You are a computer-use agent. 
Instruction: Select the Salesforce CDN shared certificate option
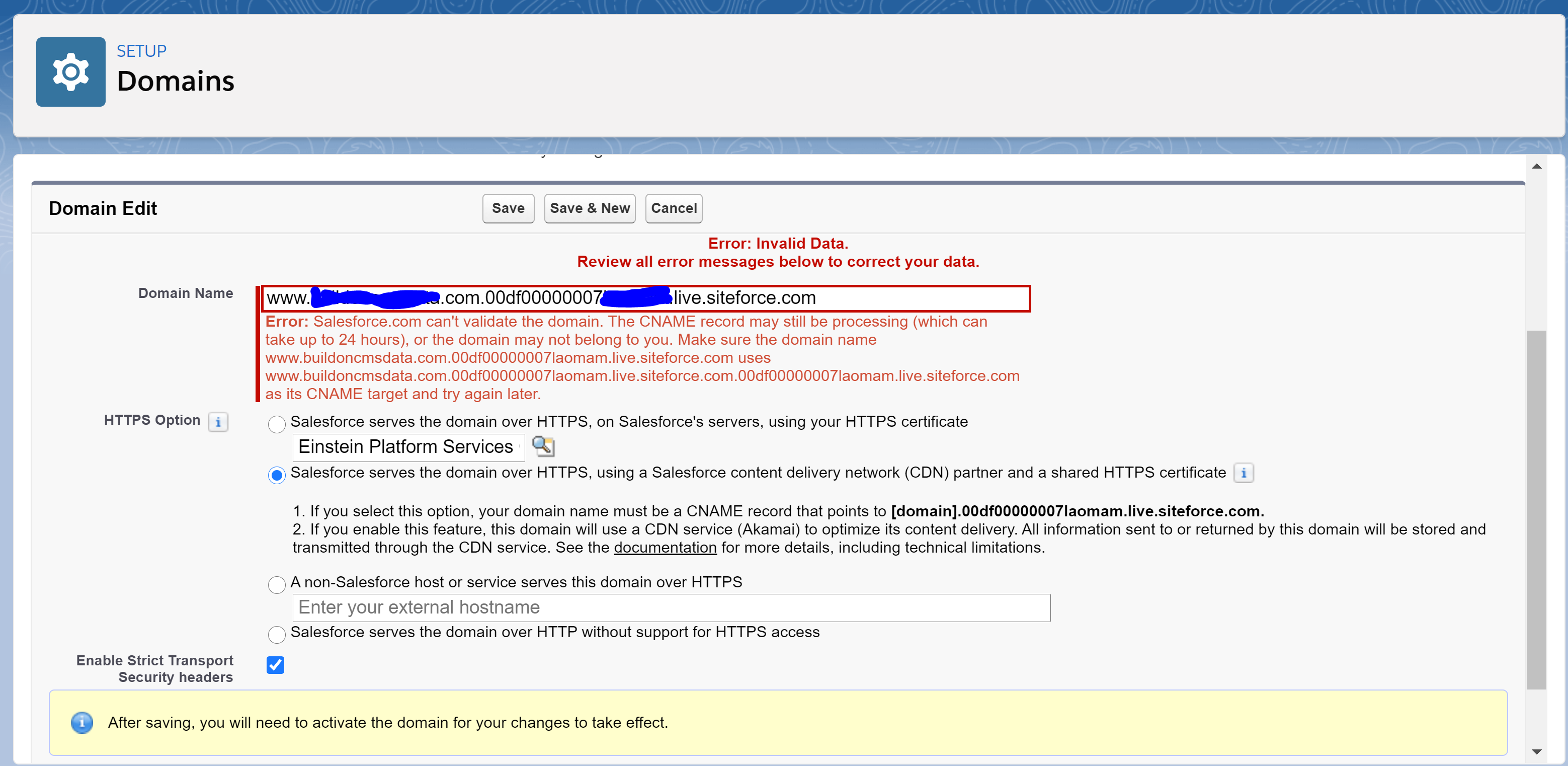(x=276, y=475)
